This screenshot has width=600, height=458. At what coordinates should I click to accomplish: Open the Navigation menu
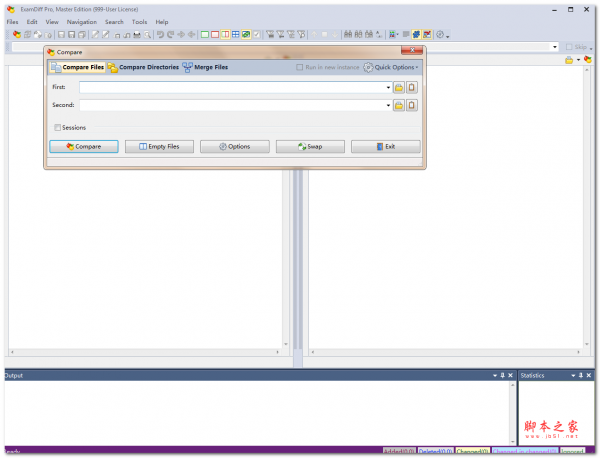[x=82, y=21]
